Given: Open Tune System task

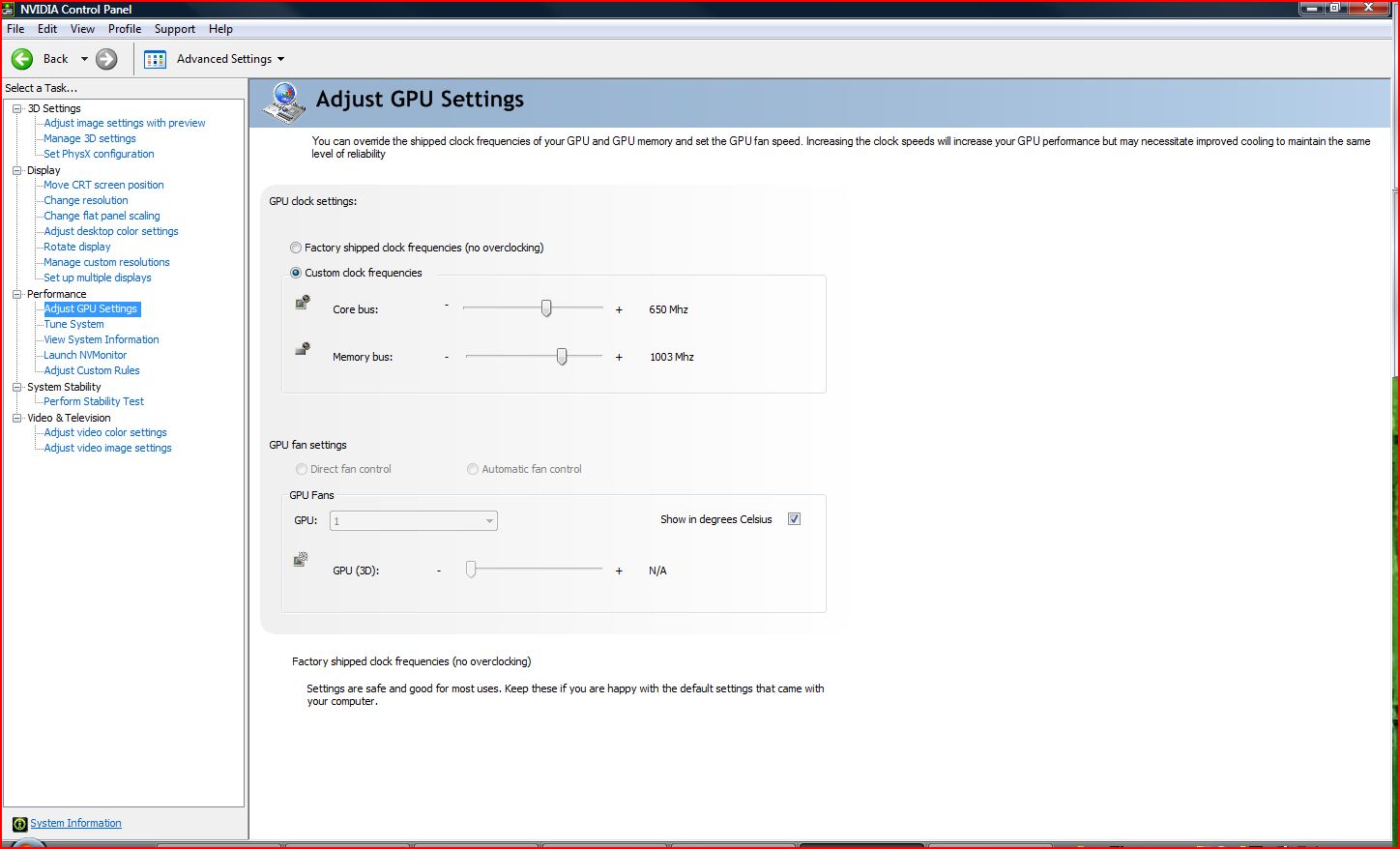Looking at the screenshot, I should 73,324.
